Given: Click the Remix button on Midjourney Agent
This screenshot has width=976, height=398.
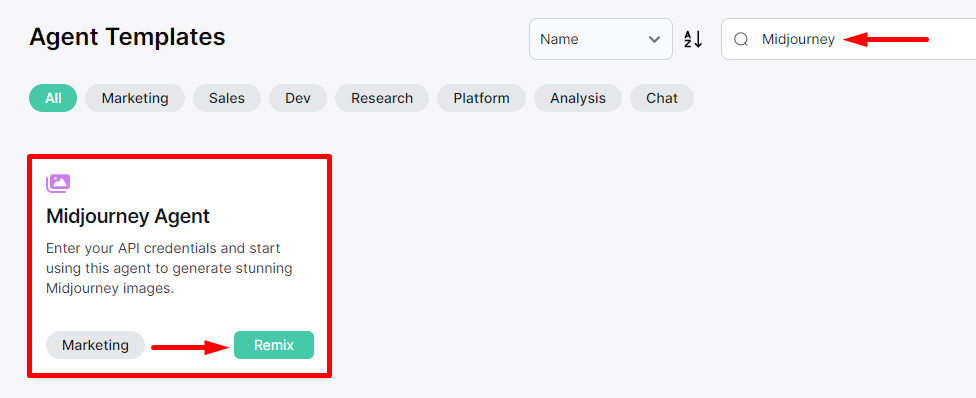Looking at the screenshot, I should pos(274,345).
